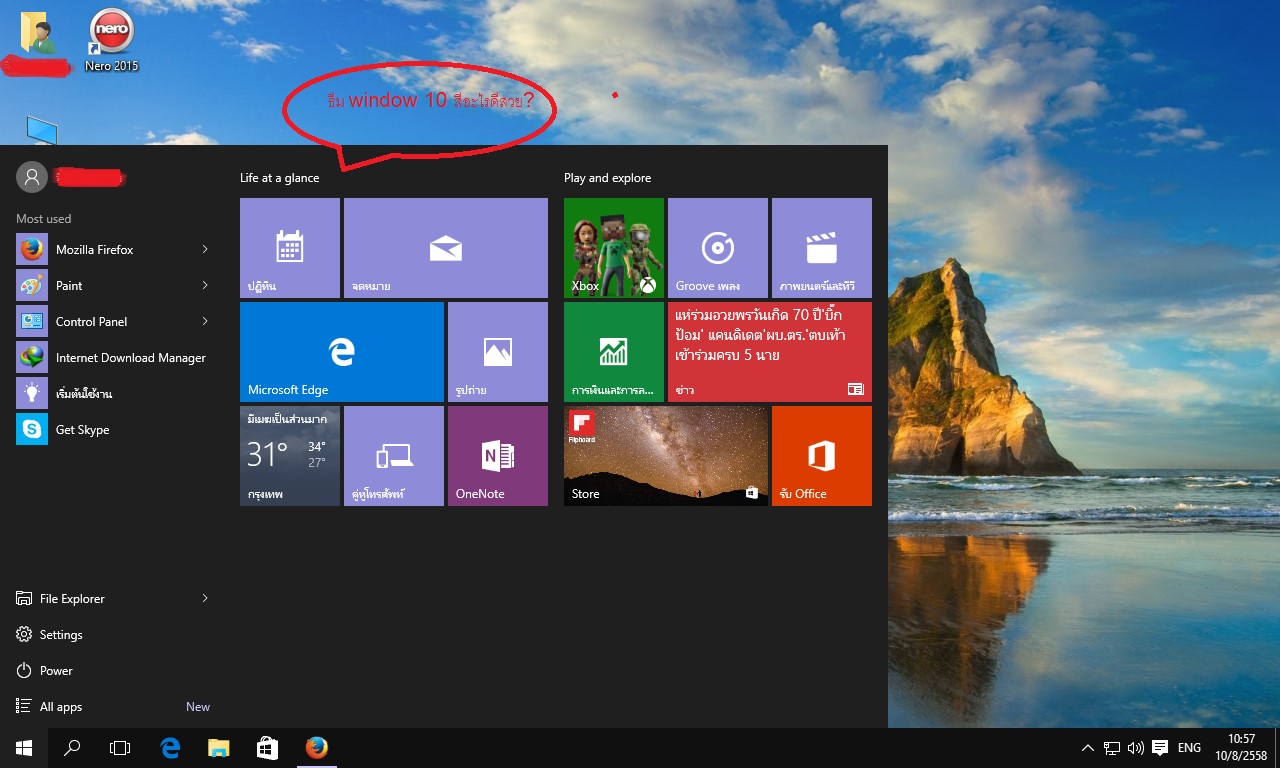1280x768 pixels.
Task: Open the Groove music tile
Action: pyautogui.click(x=717, y=247)
